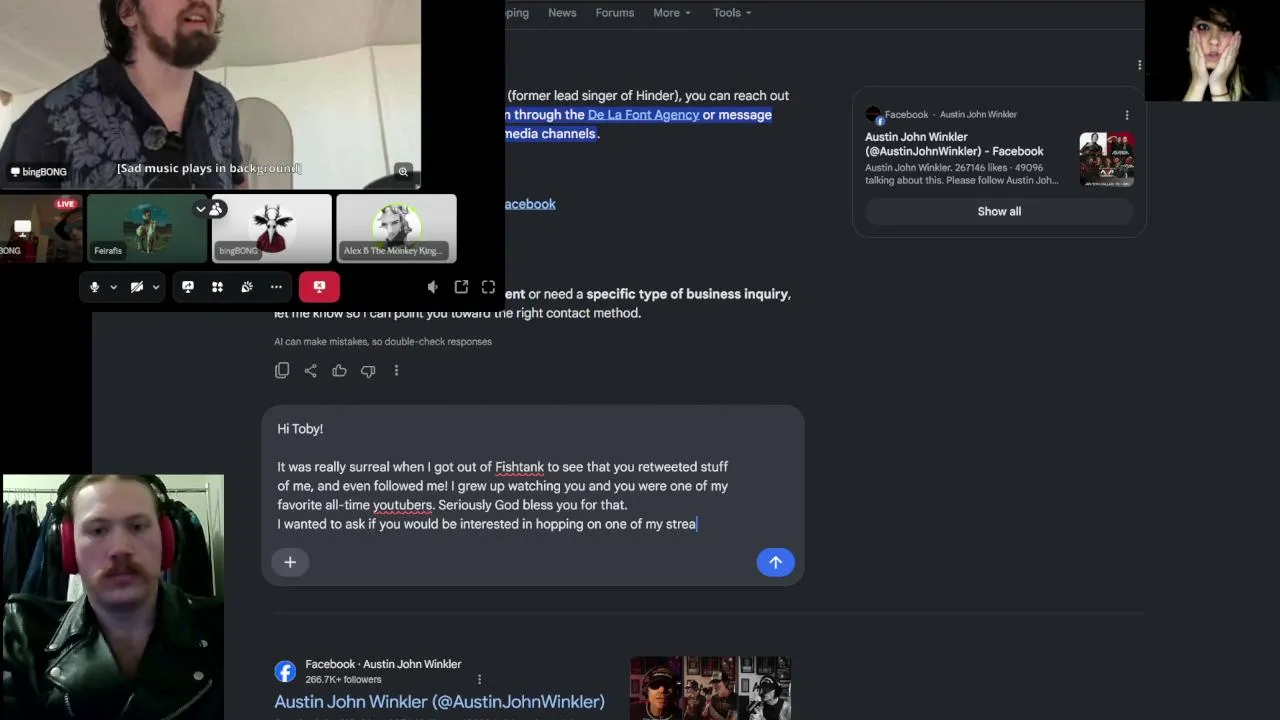The image size is (1280, 720).
Task: Click the red disconnect call button
Action: coord(319,287)
